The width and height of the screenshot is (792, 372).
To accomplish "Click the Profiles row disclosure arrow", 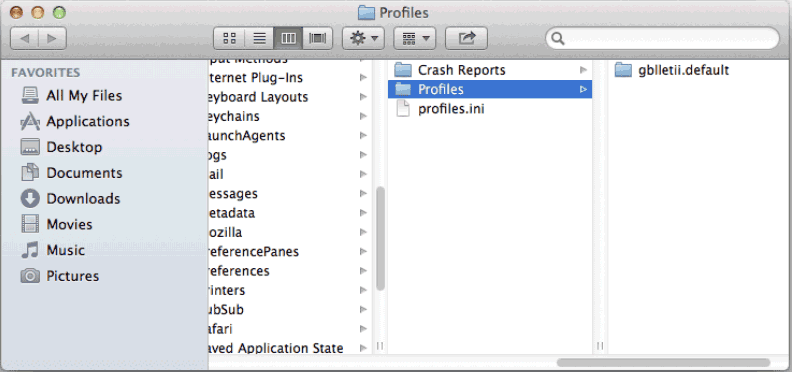I will point(583,89).
